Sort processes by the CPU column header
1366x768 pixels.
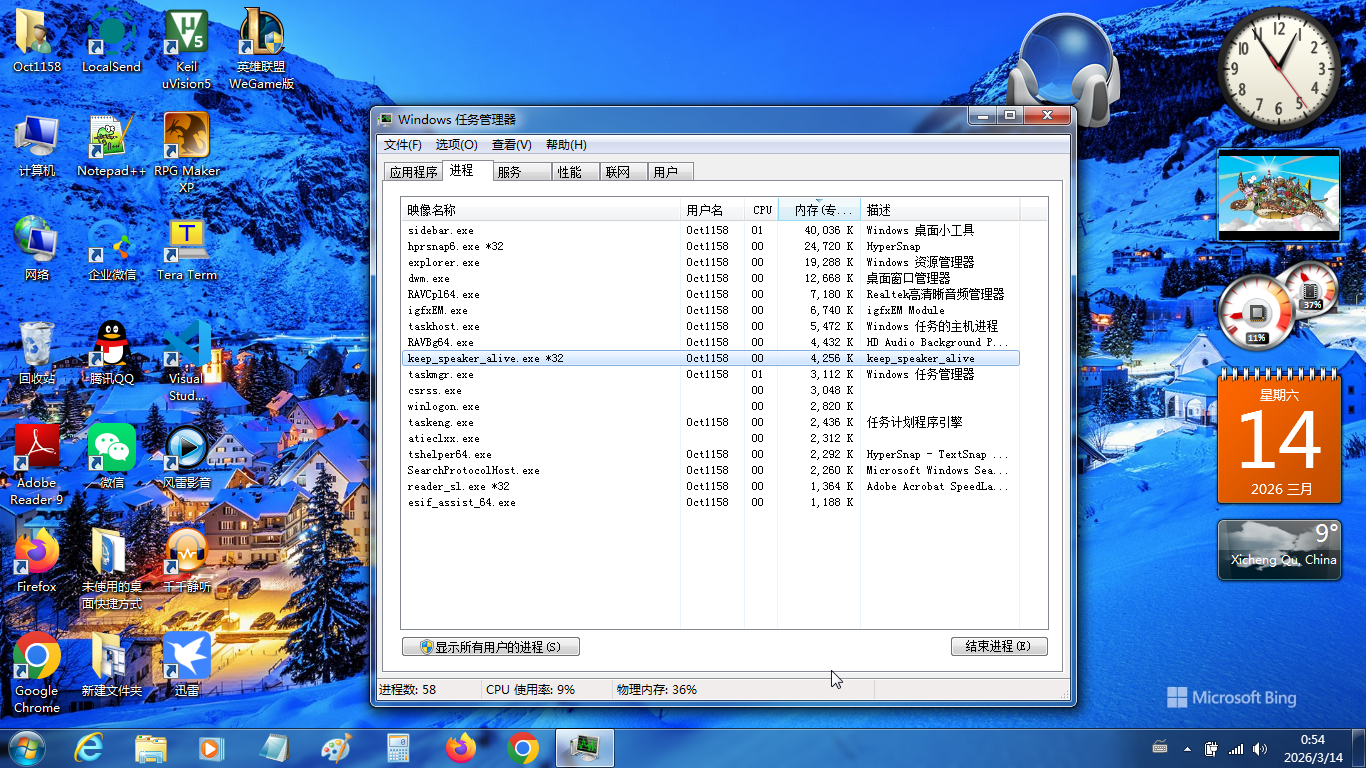(762, 210)
